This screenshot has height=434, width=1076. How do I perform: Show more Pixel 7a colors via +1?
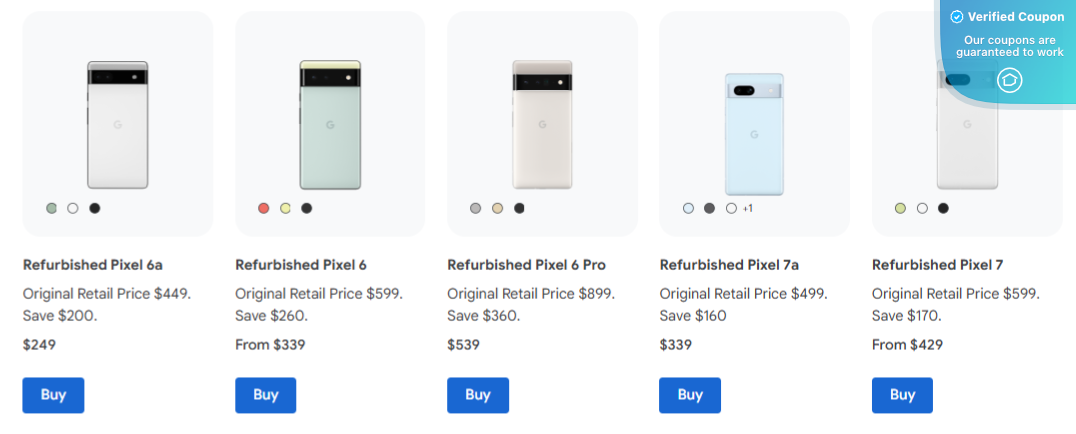[x=747, y=208]
